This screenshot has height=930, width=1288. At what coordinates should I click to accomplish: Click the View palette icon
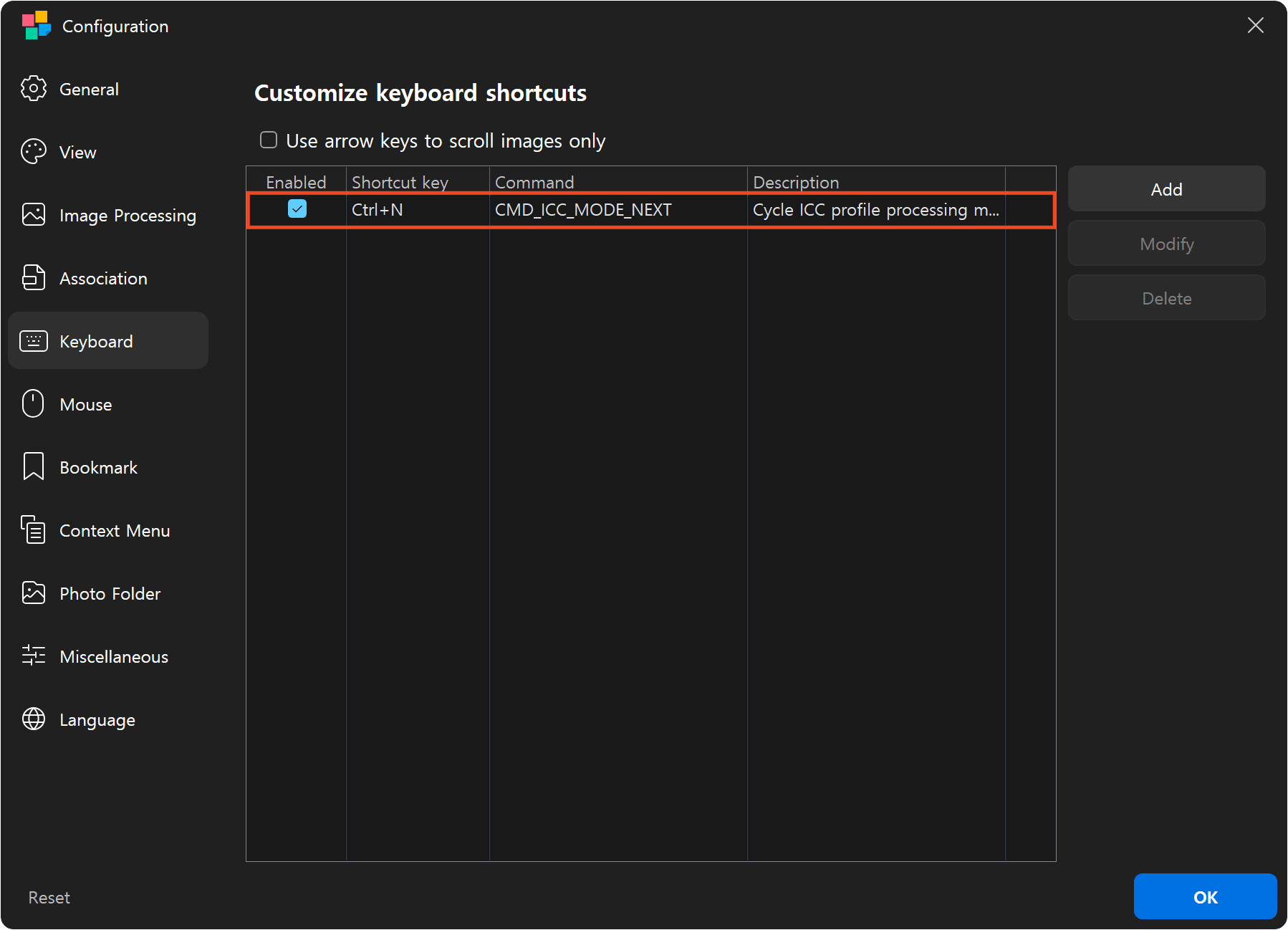[x=34, y=152]
